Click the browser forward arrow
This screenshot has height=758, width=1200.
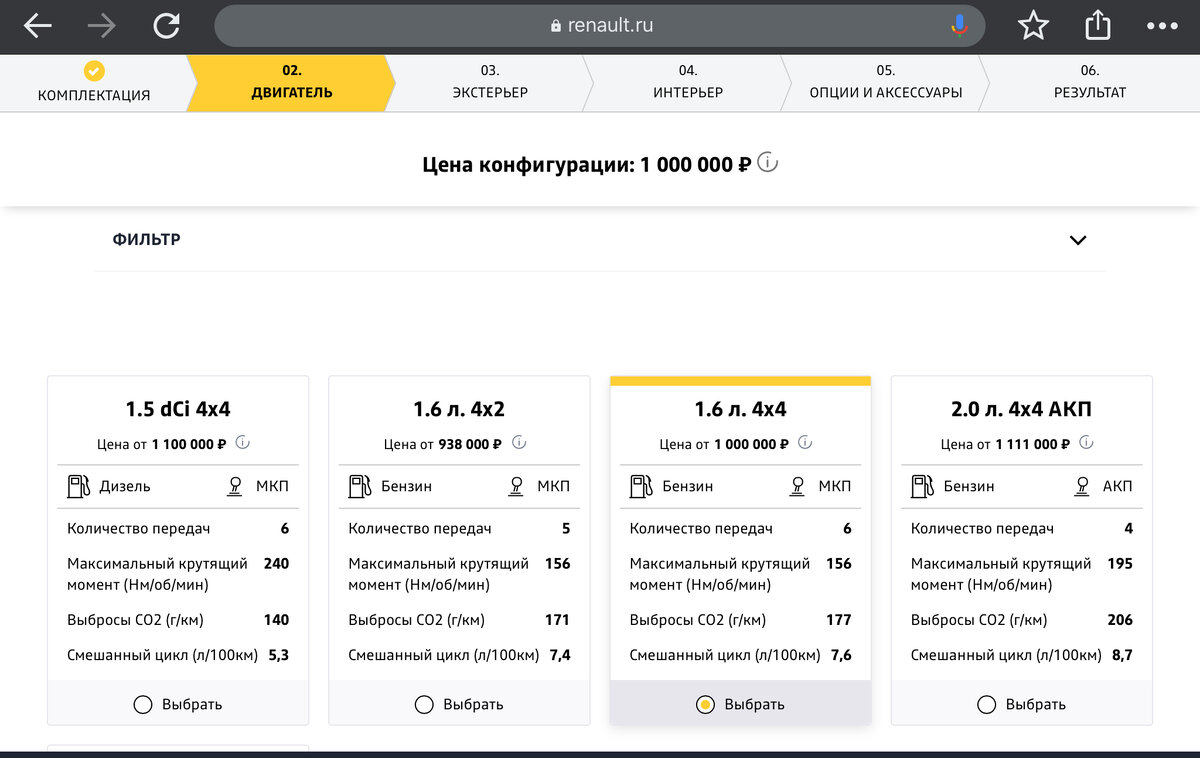pyautogui.click(x=101, y=26)
